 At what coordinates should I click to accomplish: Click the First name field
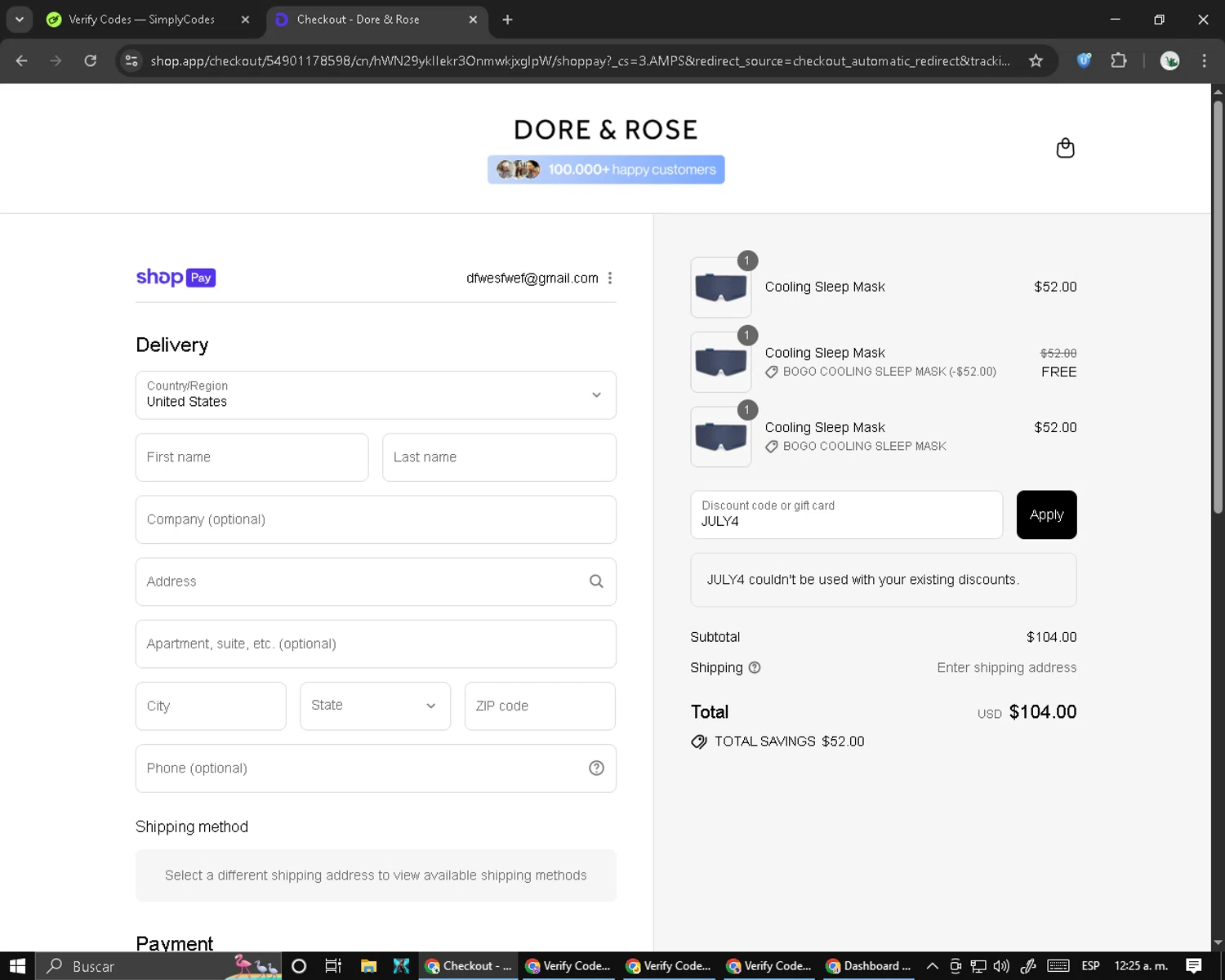pos(252,457)
